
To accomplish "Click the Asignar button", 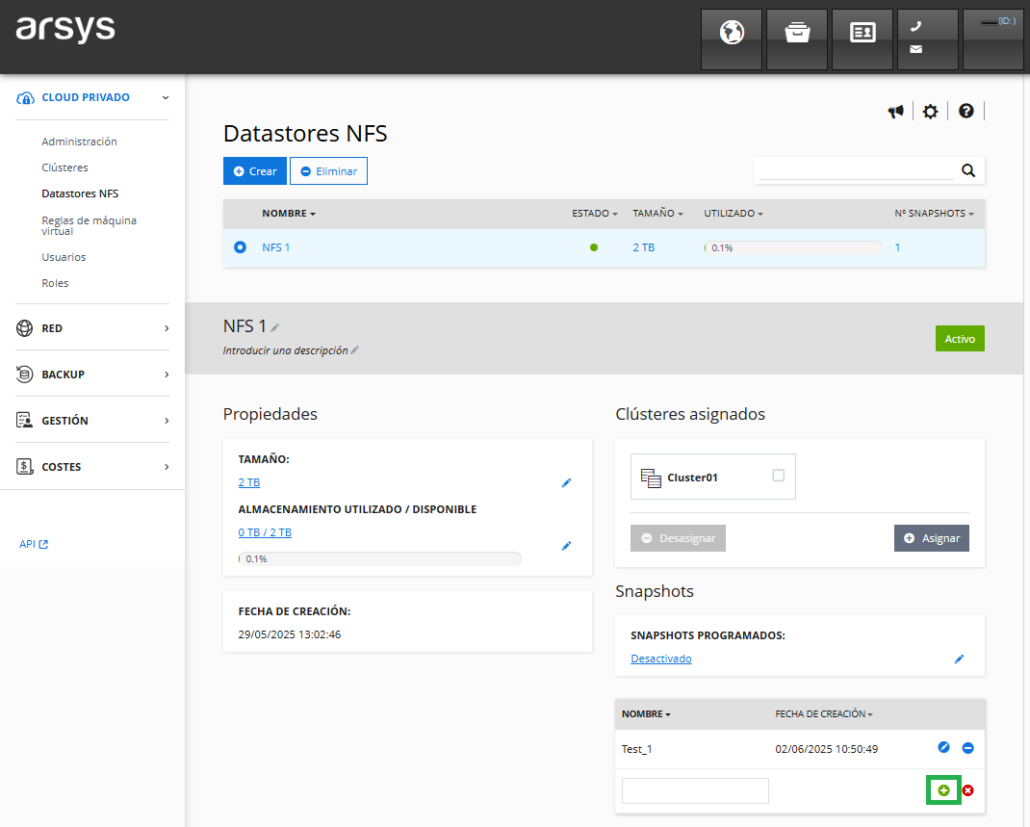I will (931, 538).
